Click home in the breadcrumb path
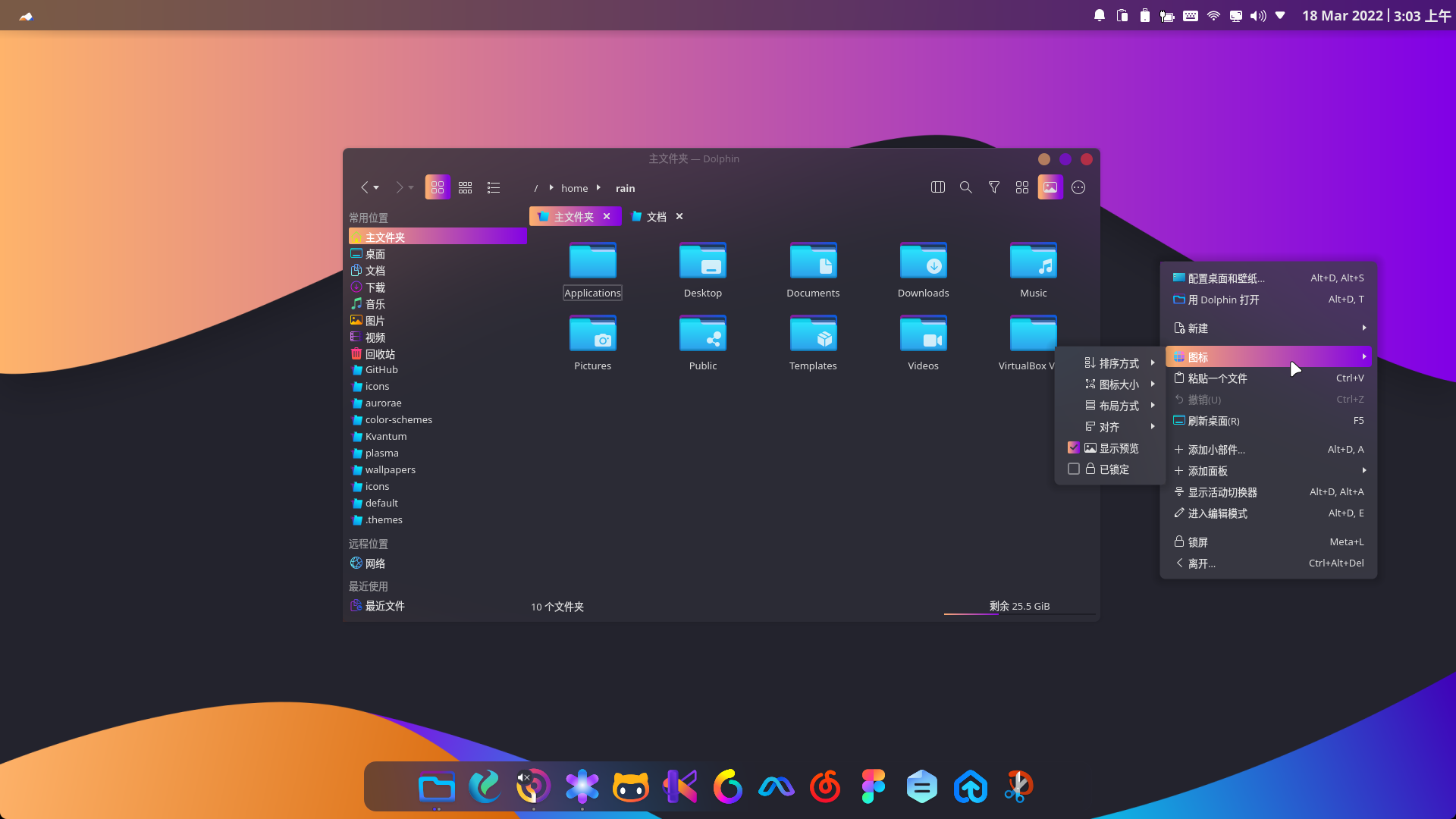 click(575, 188)
